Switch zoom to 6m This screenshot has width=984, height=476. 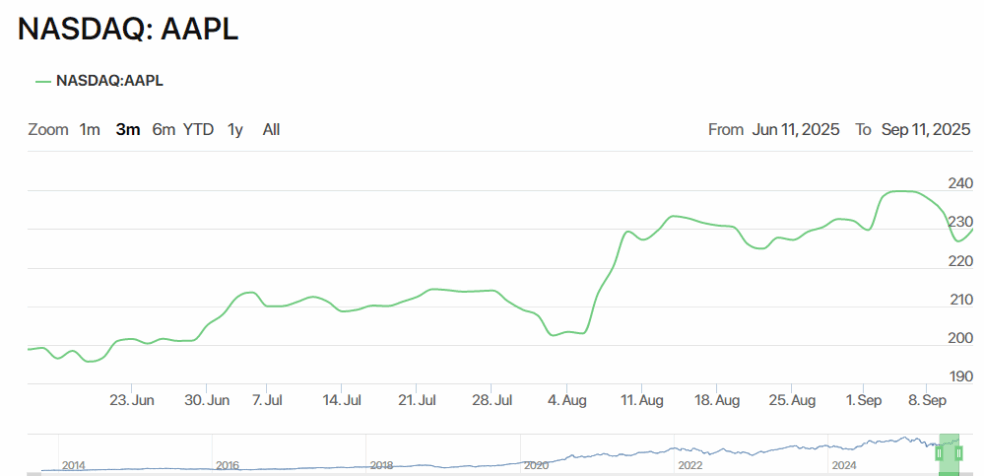(164, 130)
